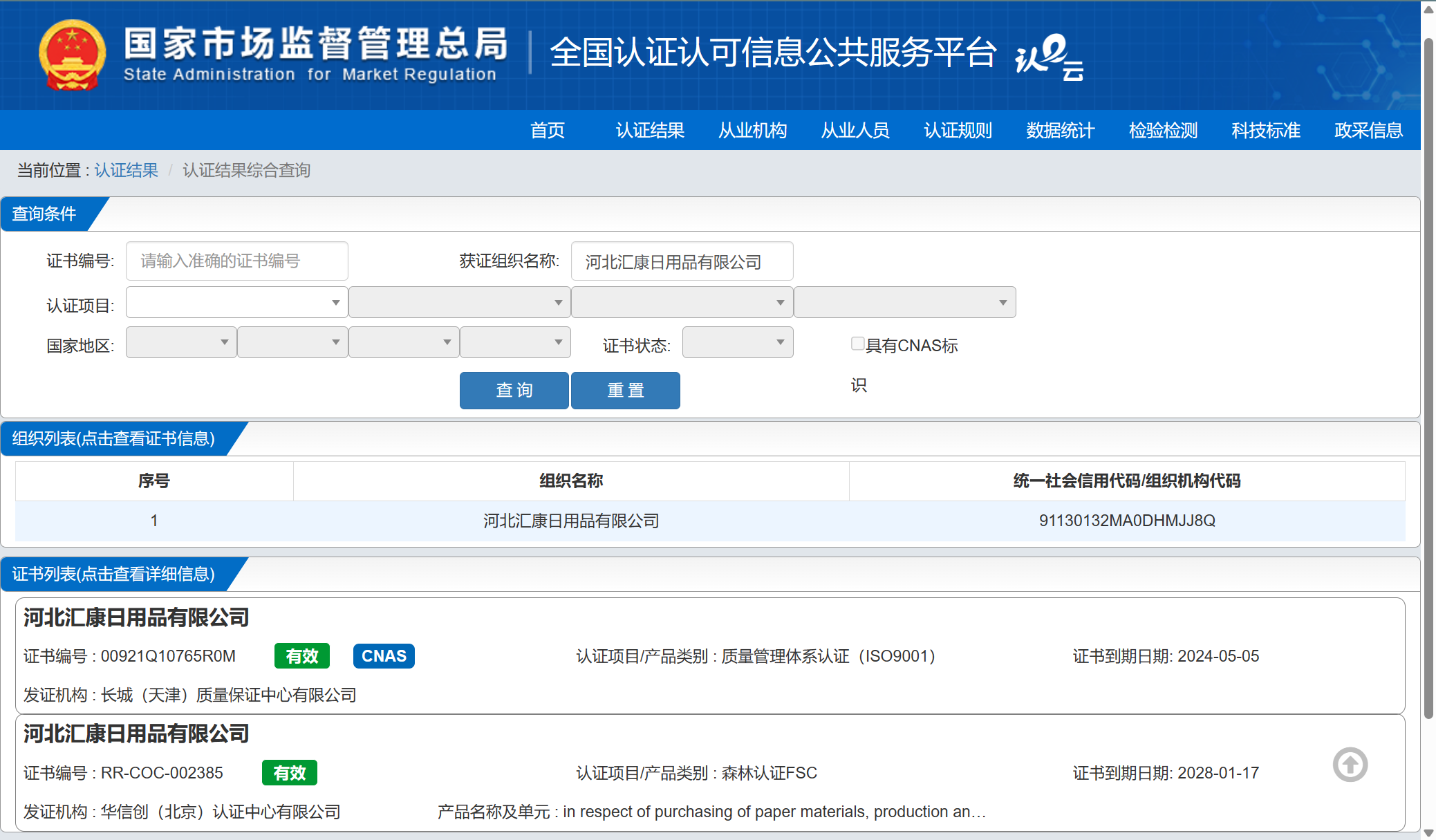Open the second 国家地区 dropdown
Screen dimensions: 1436x840
292,342
